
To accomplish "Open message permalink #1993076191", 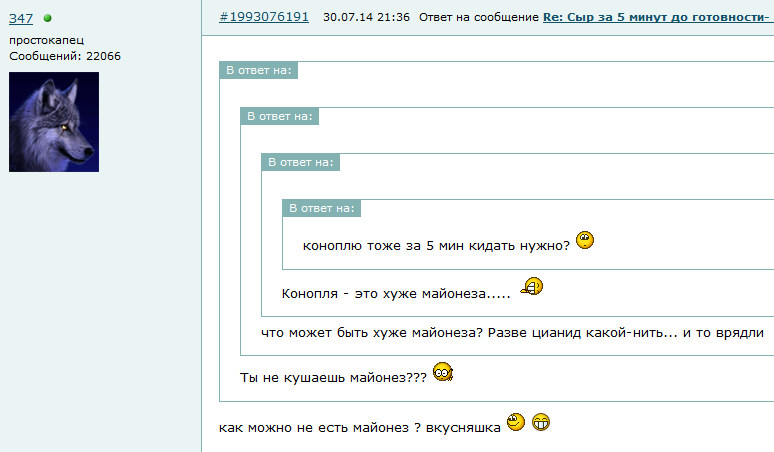I will pos(264,17).
